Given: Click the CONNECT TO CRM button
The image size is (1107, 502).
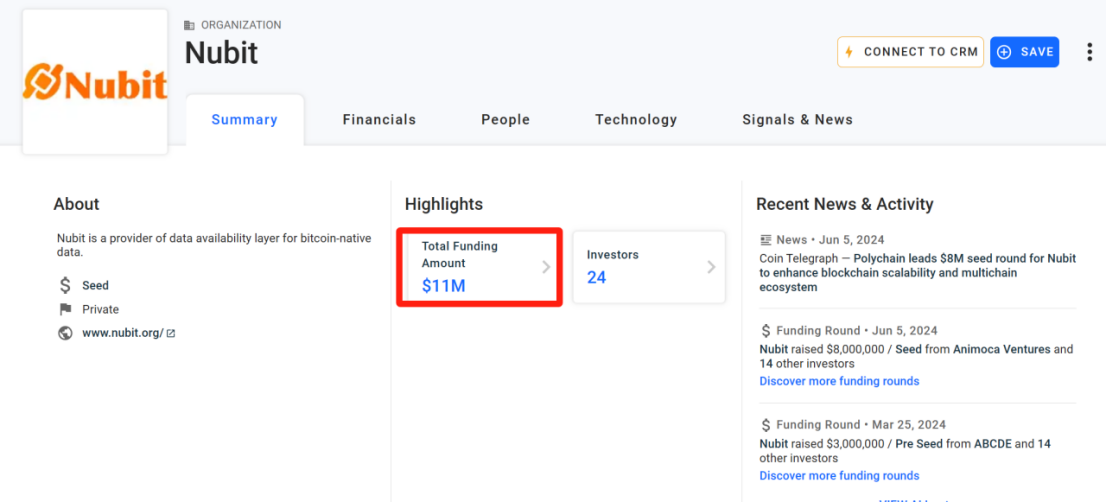Looking at the screenshot, I should (x=910, y=52).
